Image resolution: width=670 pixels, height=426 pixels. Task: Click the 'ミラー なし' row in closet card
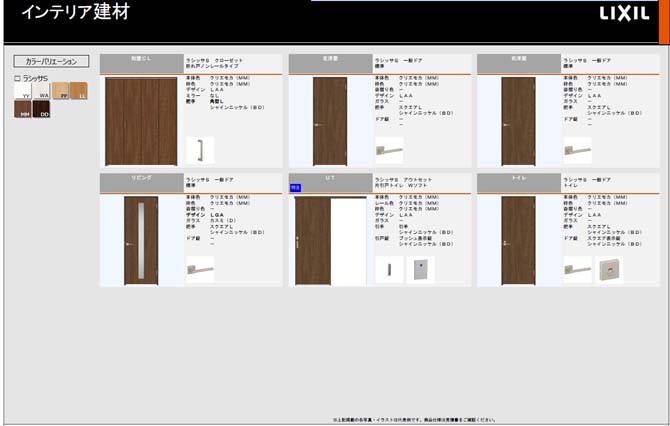(202, 96)
